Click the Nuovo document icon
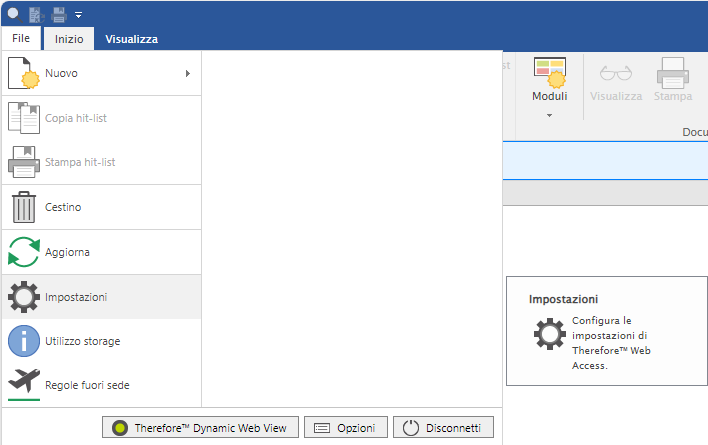708x445 pixels. [x=23, y=74]
